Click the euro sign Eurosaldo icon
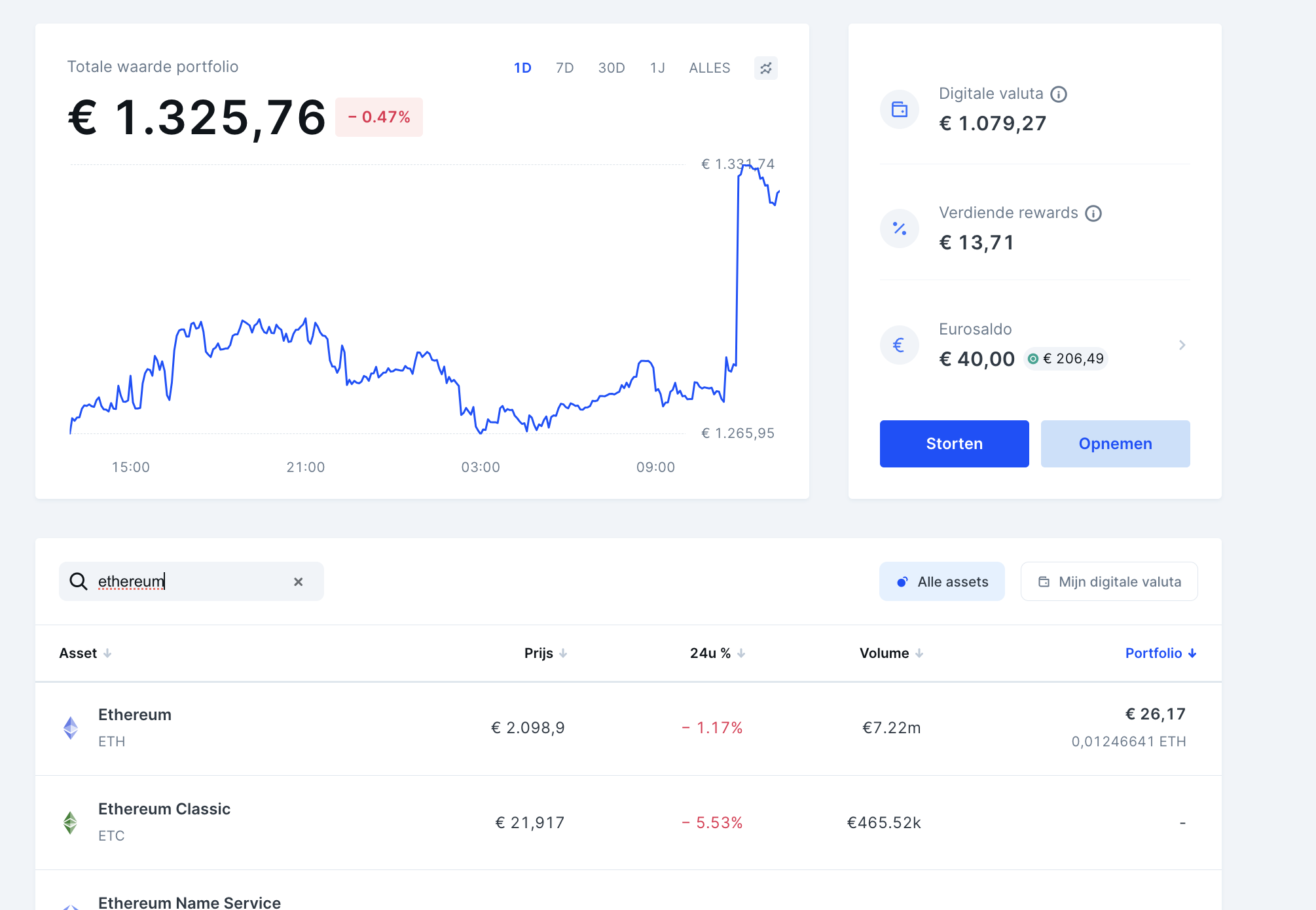Image resolution: width=1316 pixels, height=910 pixels. coord(900,345)
